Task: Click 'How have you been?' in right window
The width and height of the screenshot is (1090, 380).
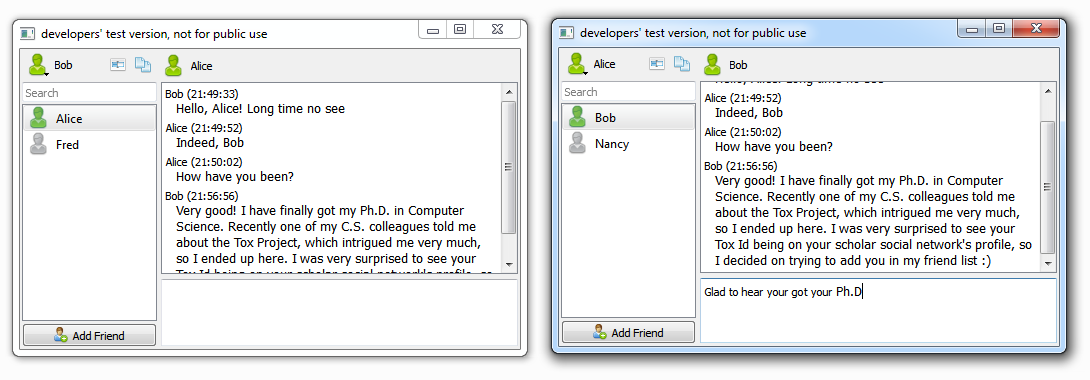Action: click(774, 147)
